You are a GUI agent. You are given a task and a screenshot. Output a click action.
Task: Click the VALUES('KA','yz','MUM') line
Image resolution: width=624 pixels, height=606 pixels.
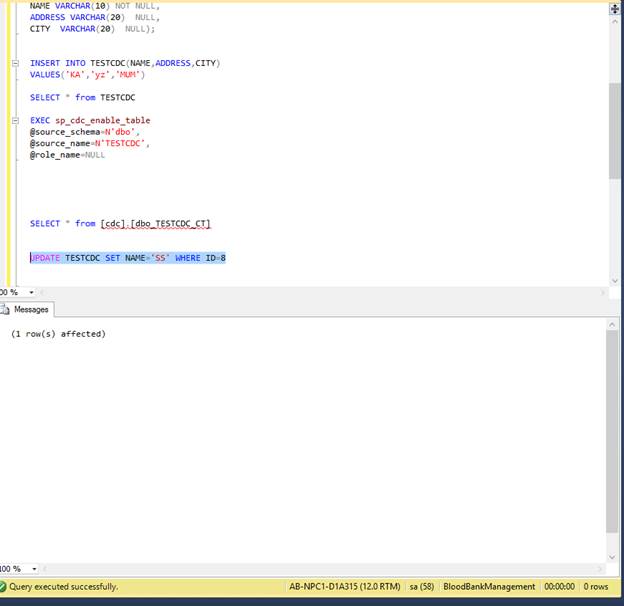tap(87, 75)
